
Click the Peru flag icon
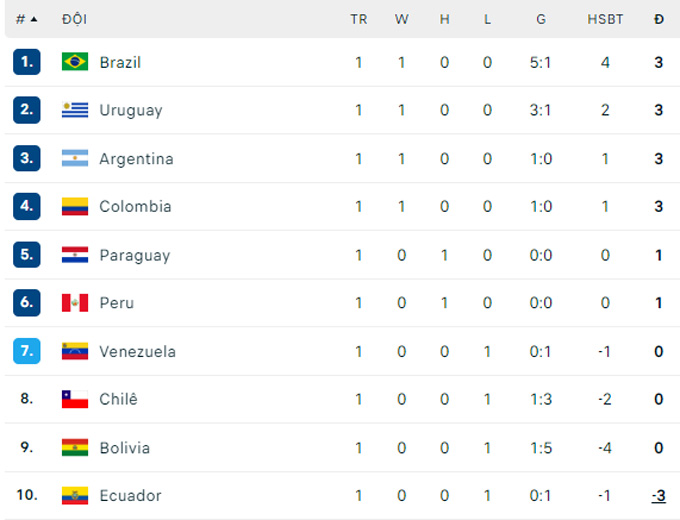(75, 303)
